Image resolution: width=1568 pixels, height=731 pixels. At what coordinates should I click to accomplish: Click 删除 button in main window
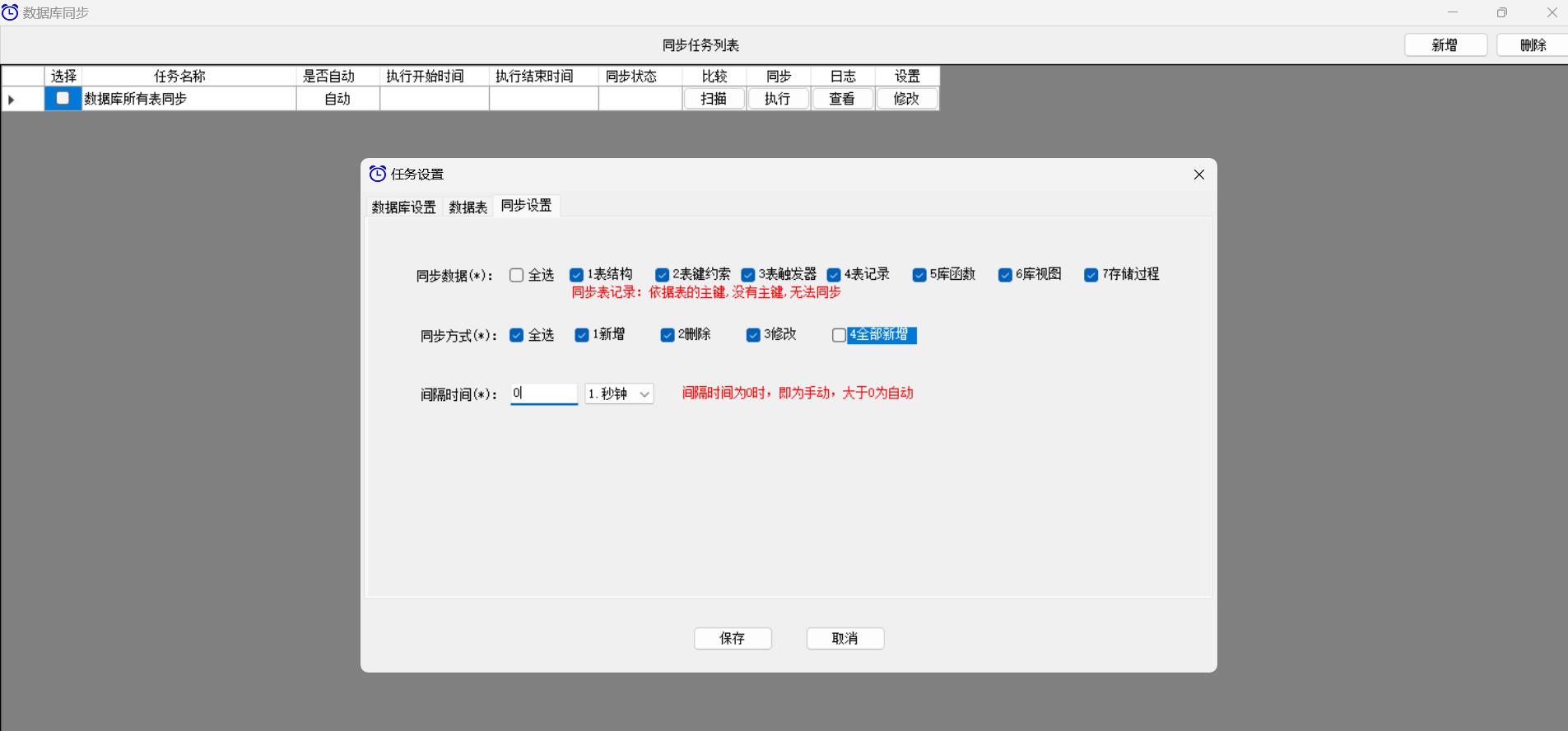tap(1533, 45)
